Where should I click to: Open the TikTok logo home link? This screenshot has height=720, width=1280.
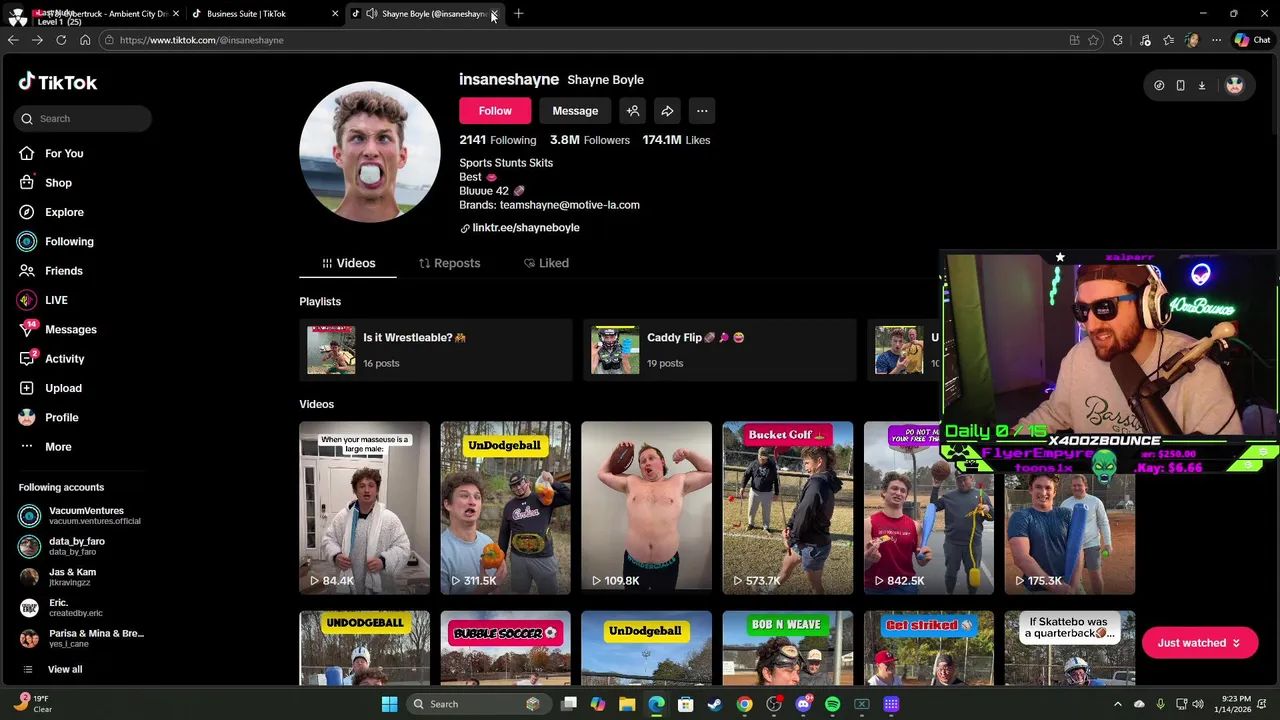point(58,82)
